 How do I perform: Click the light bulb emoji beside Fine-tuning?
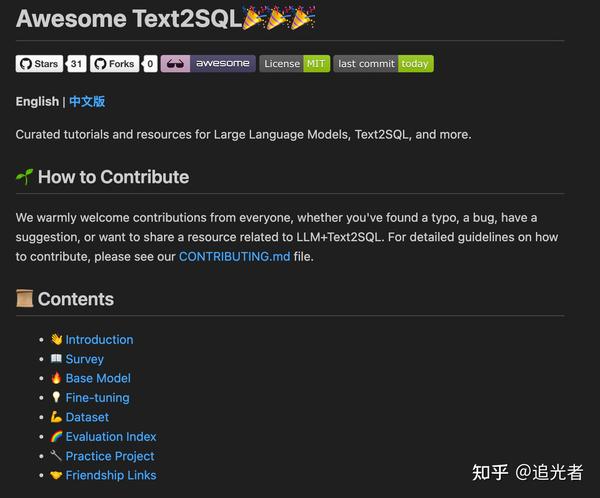pos(56,397)
